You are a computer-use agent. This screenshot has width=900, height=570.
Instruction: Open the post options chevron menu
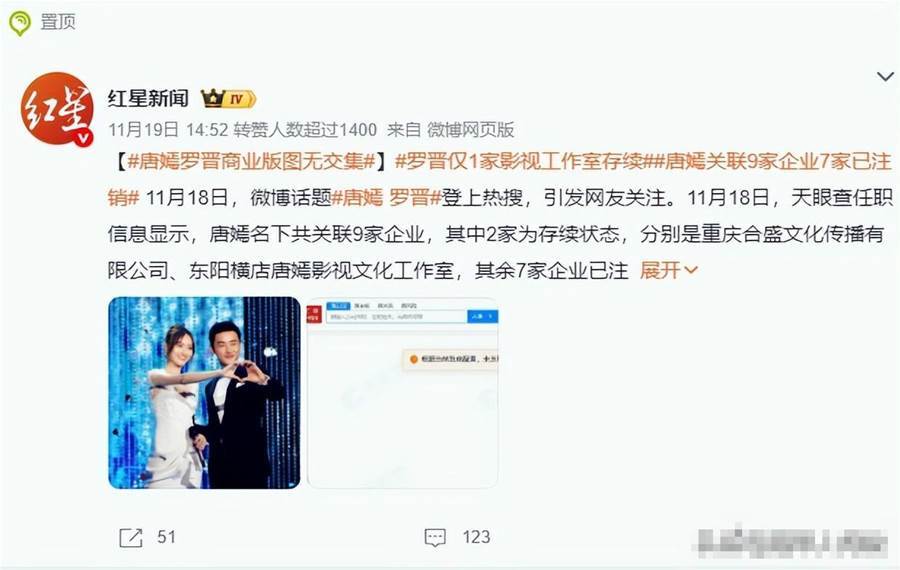[x=885, y=76]
